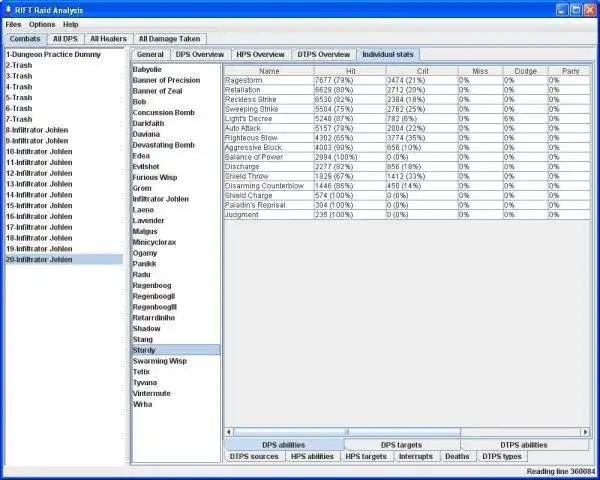
Task: Switch to the All Damage Taken tab
Action: click(170, 39)
